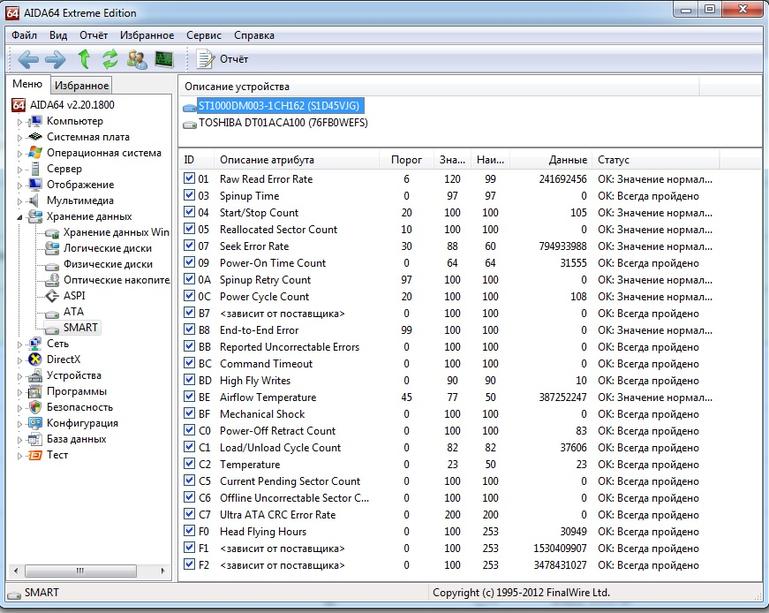Image resolution: width=769 pixels, height=613 pixels.
Task: Collapse the Хранение данных node
Action: click(x=20, y=217)
